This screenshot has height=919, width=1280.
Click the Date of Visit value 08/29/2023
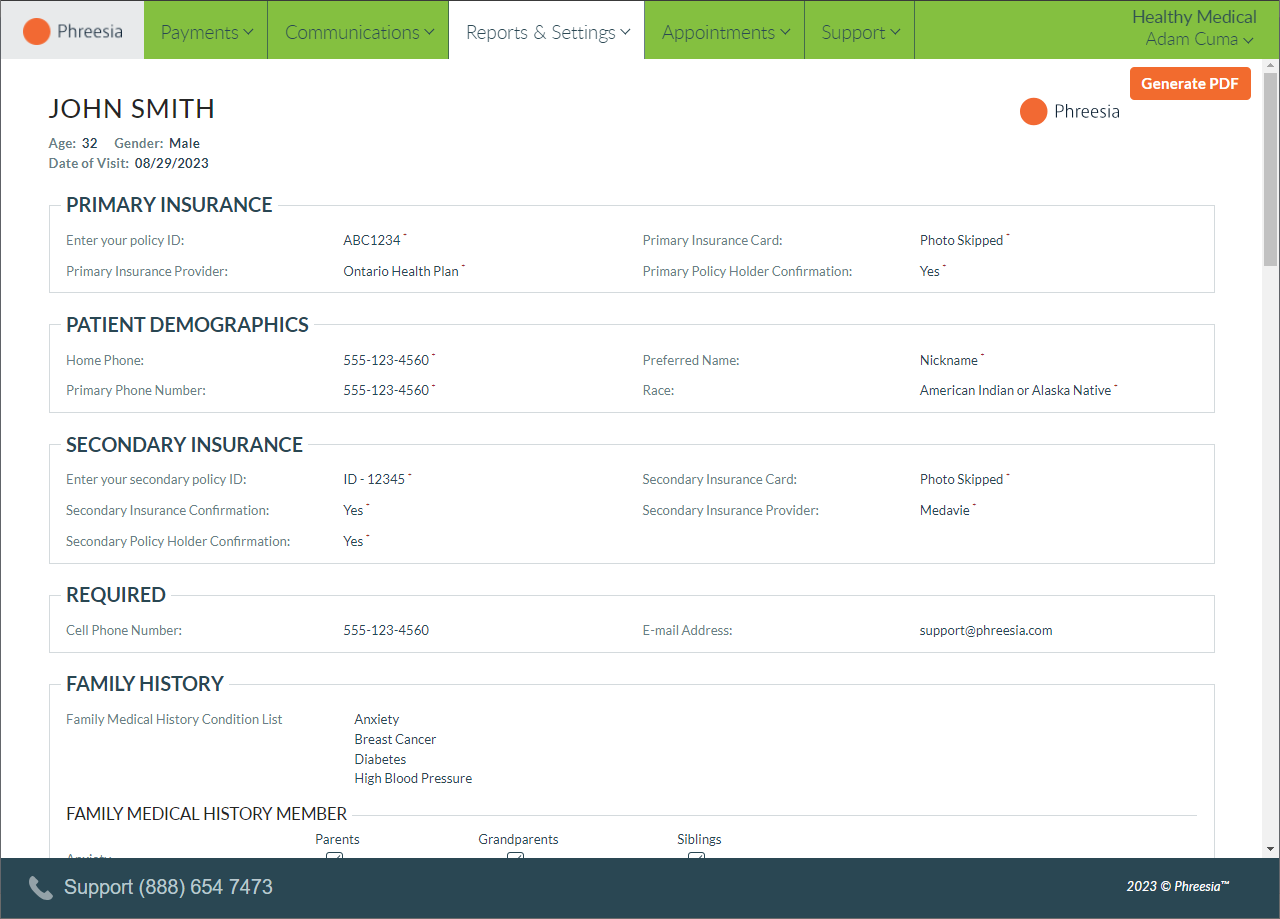click(x=172, y=163)
